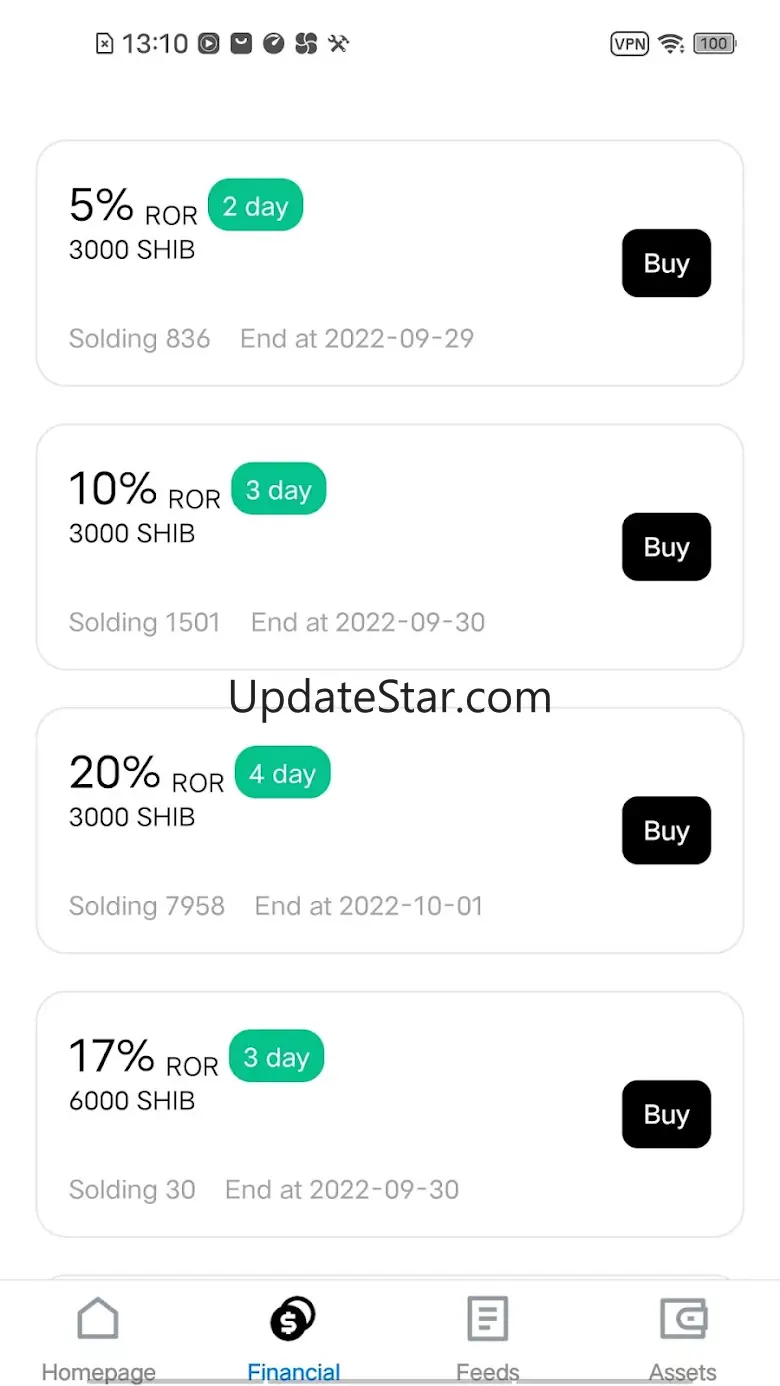Tap the Solding 836 text

pyautogui.click(x=139, y=339)
